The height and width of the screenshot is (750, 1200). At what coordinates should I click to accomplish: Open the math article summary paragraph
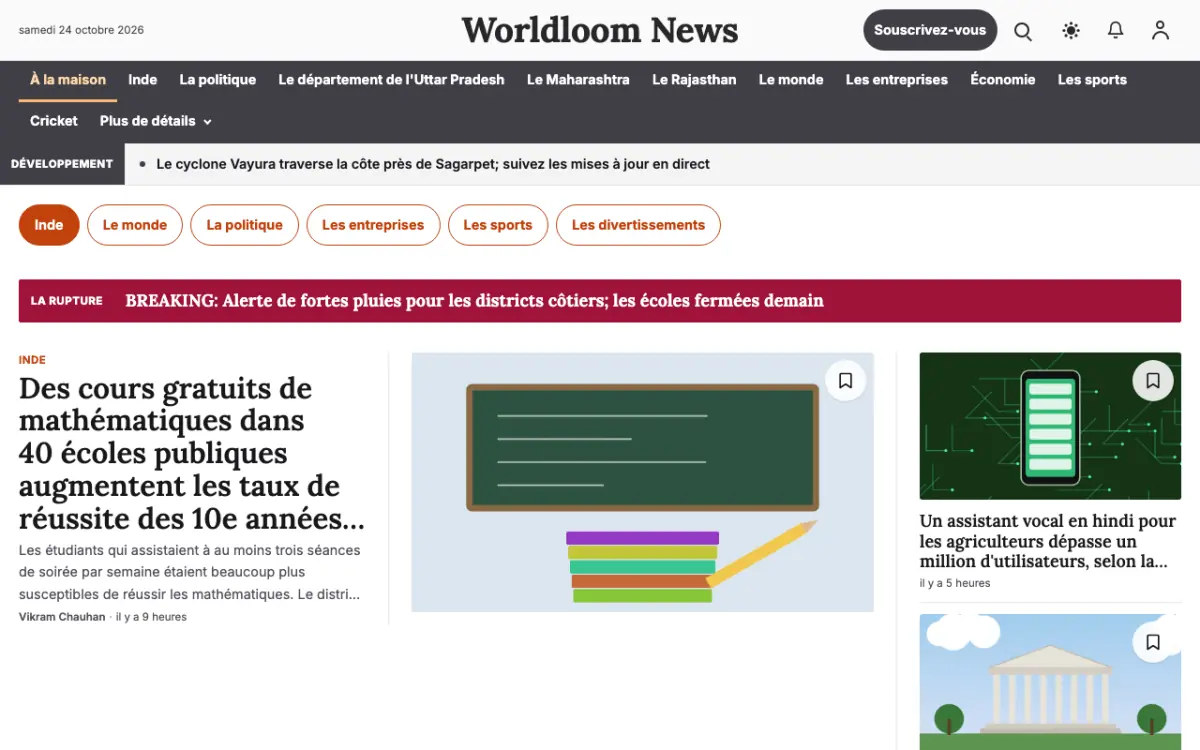coord(190,572)
